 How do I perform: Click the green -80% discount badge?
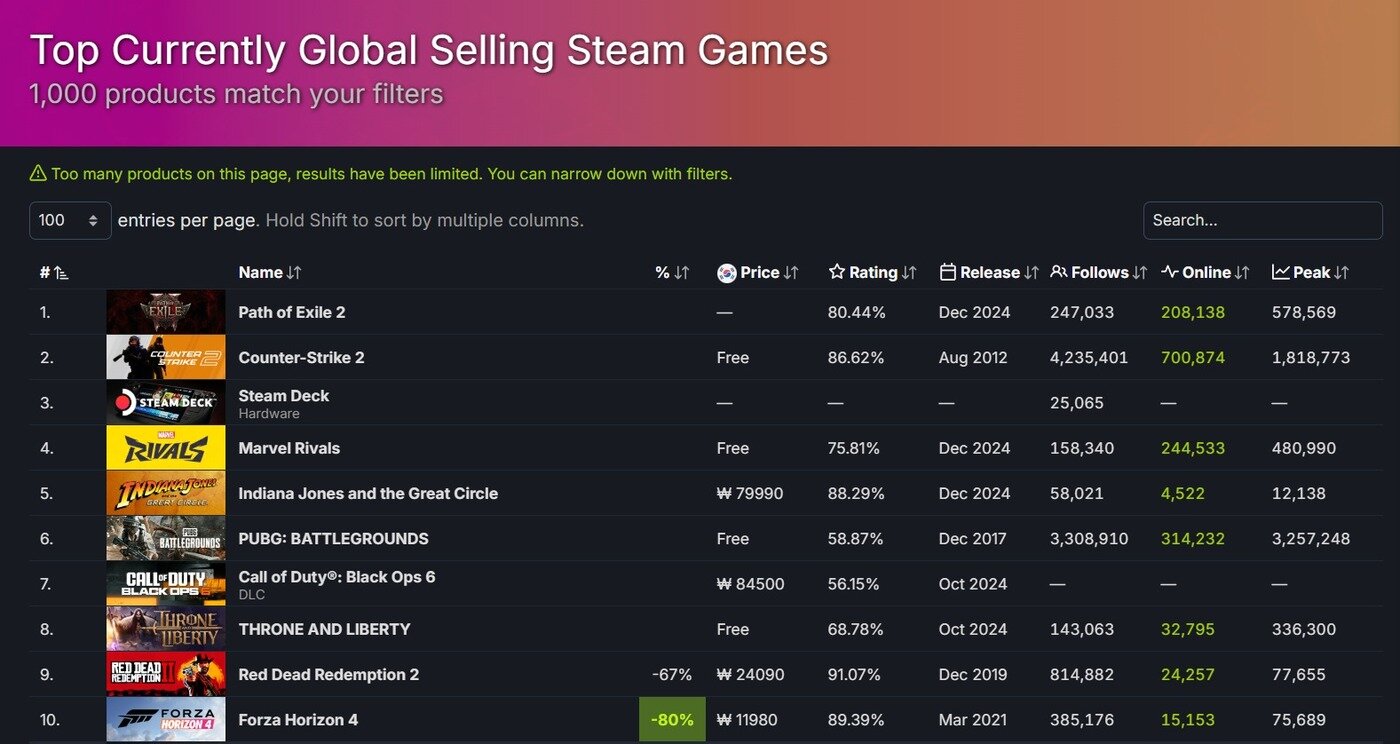point(672,720)
